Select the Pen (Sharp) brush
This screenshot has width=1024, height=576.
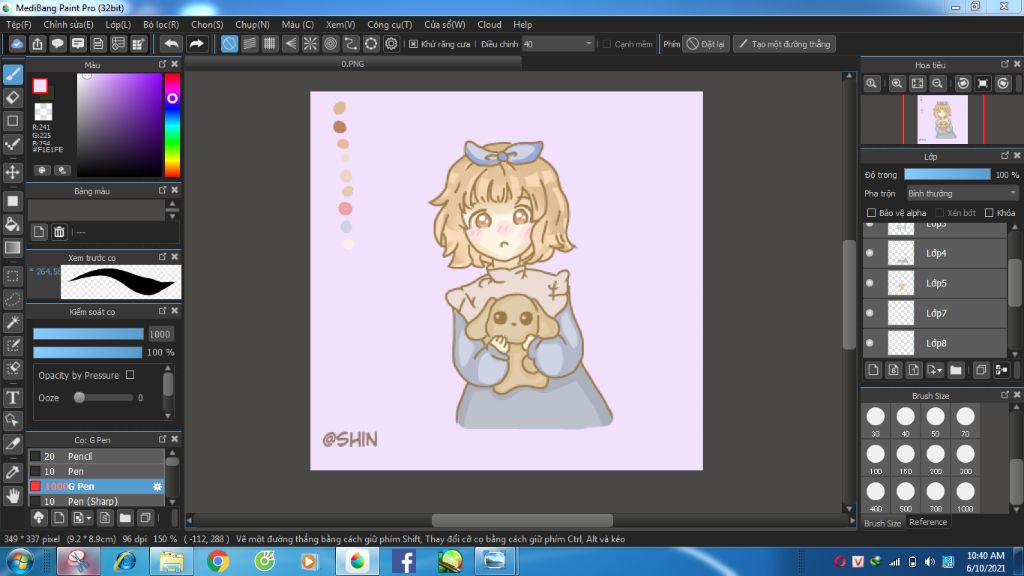(96, 502)
